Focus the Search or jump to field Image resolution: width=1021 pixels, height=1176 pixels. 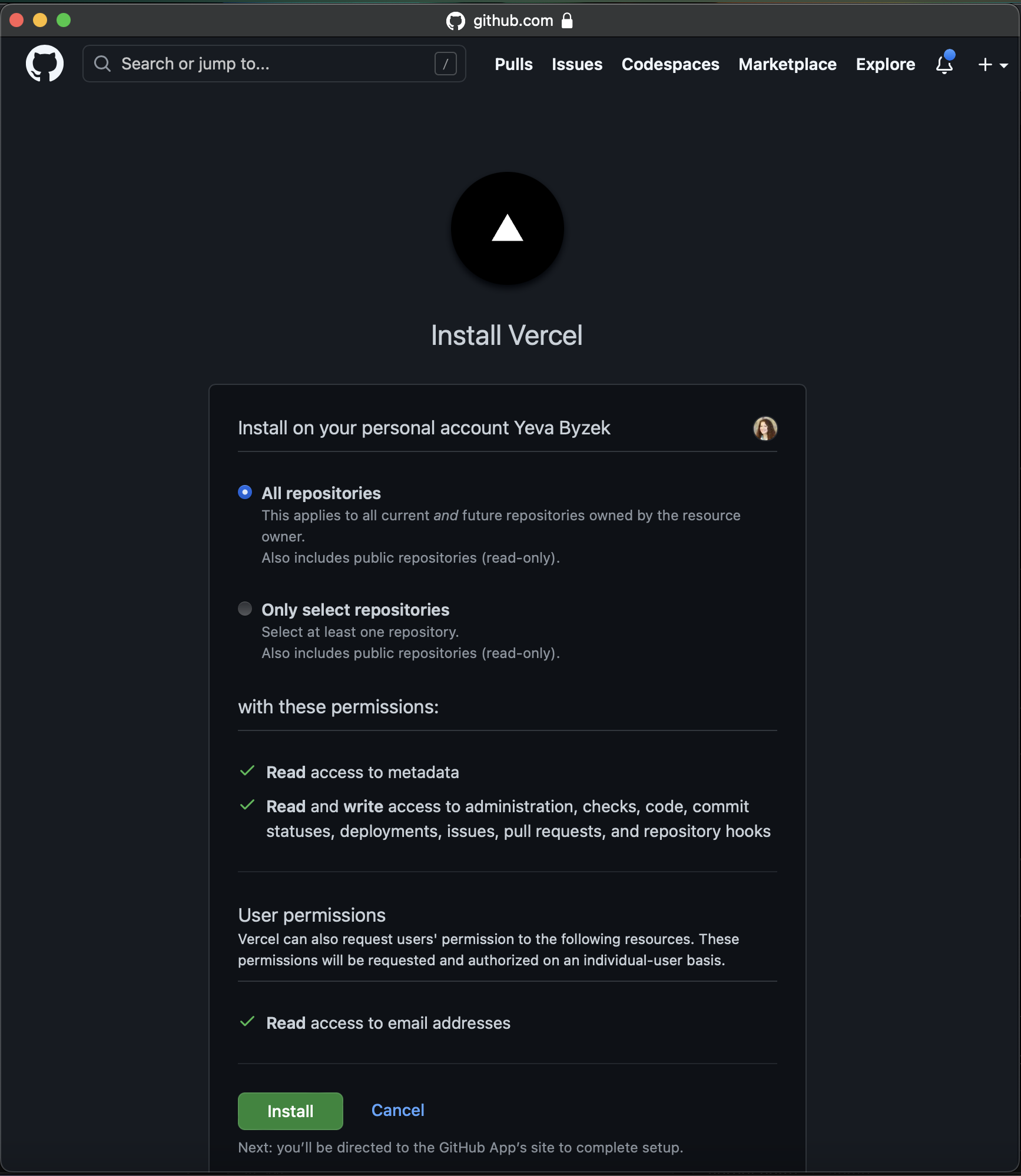tap(274, 64)
